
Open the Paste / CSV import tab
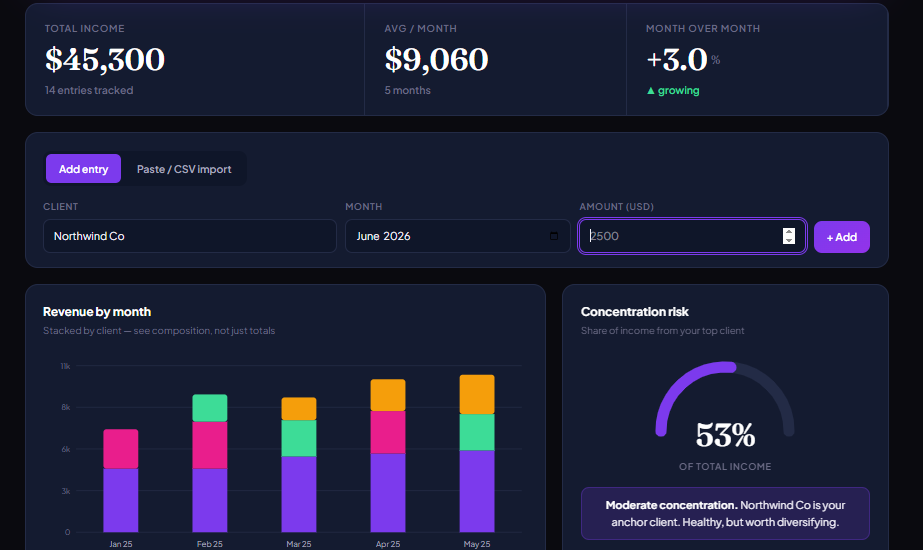click(x=184, y=169)
